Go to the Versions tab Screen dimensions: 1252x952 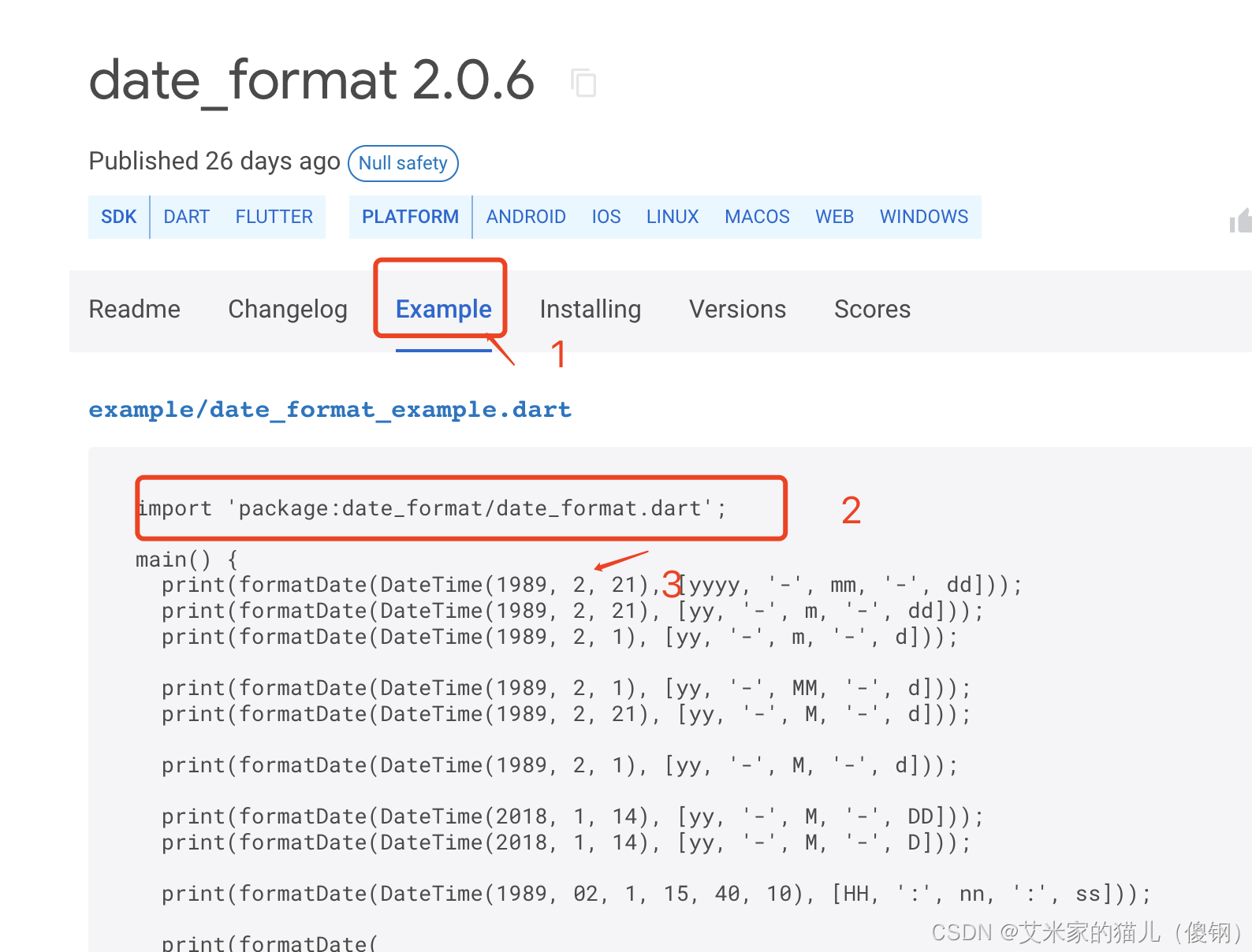(x=738, y=309)
